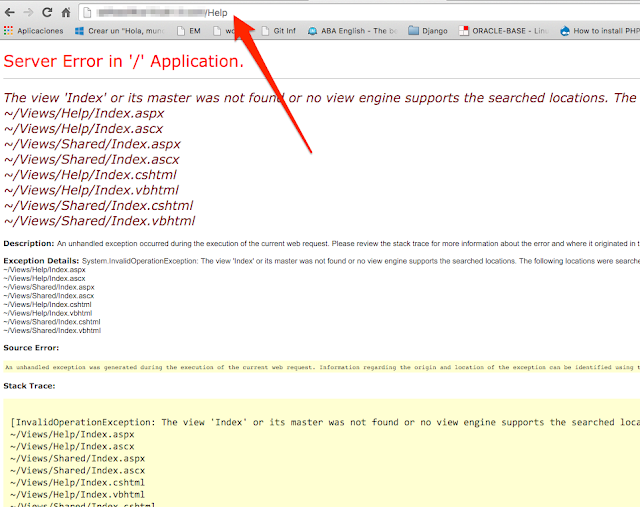Screen dimensions: 640x507
Task: Click the large italic ~/Views/Help/Index.cshtml line
Action: (x=90, y=175)
